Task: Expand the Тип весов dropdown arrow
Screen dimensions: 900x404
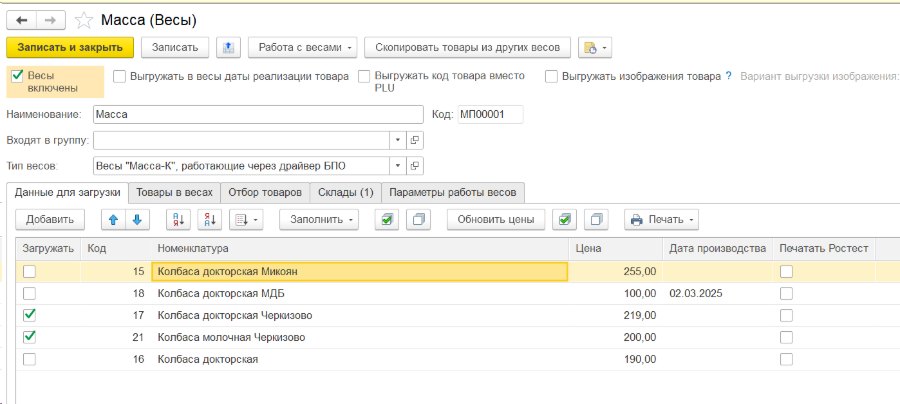Action: click(x=398, y=166)
